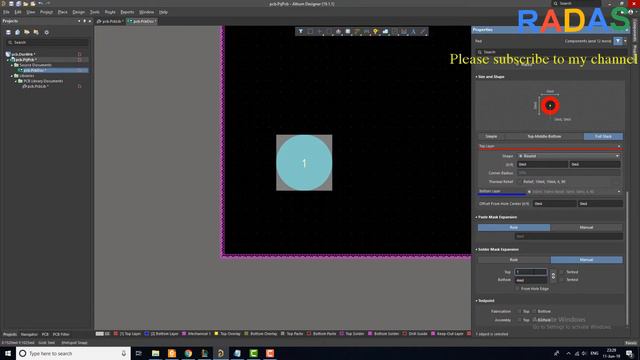Click the yellow place pad/via icon in the active bar
This screenshot has height=360, width=640.
click(376, 31)
